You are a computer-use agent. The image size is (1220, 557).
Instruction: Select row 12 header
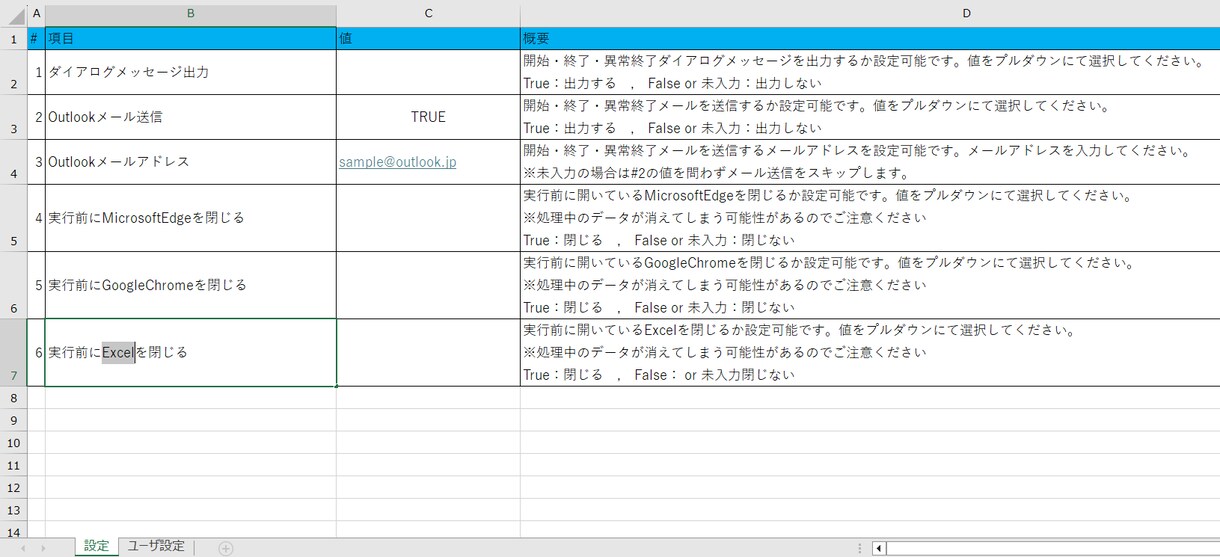click(14, 488)
